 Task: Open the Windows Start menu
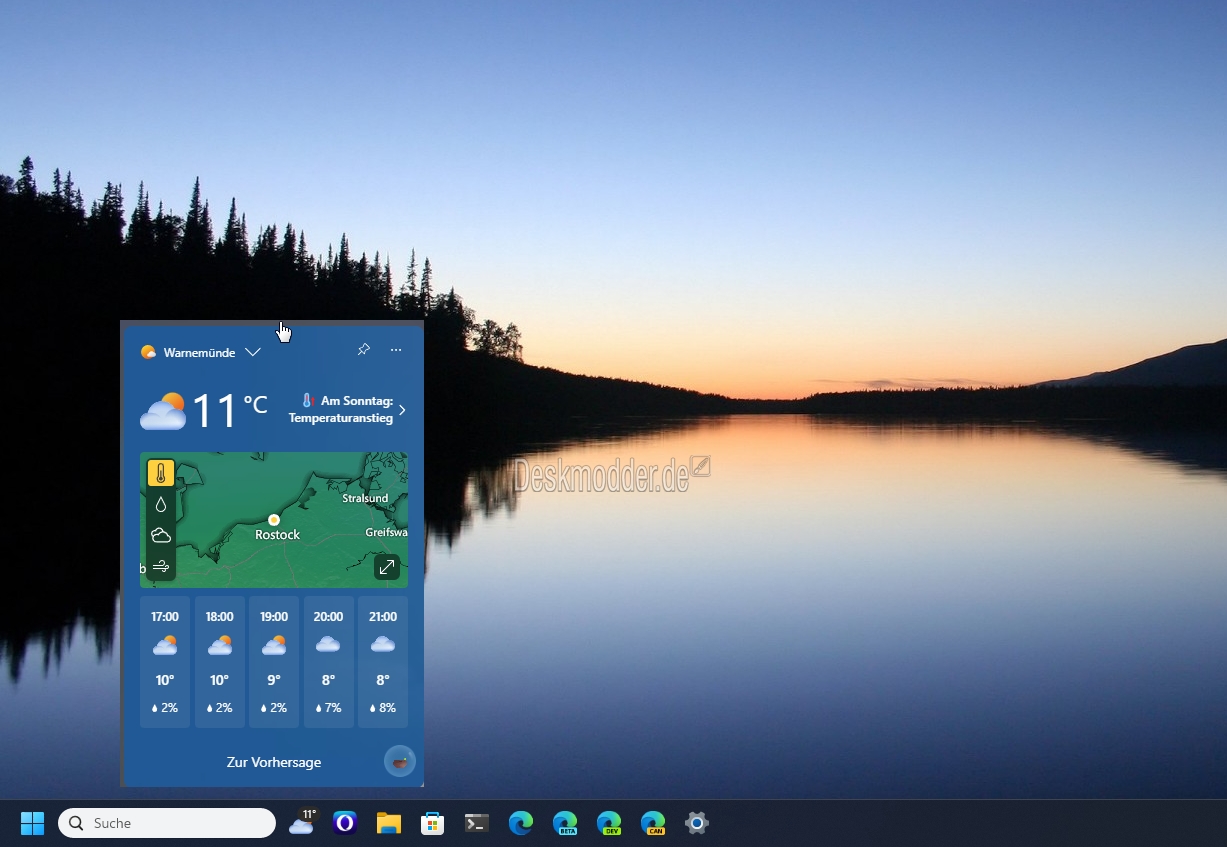pyautogui.click(x=33, y=823)
